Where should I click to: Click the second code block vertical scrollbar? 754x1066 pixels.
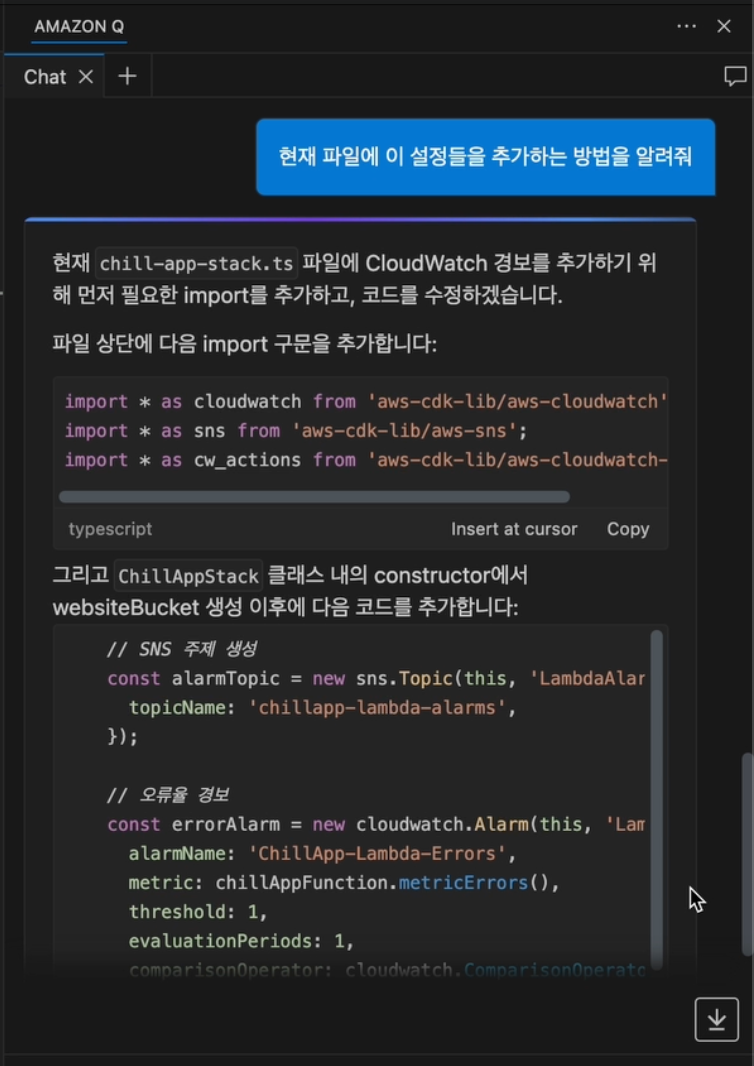point(656,800)
